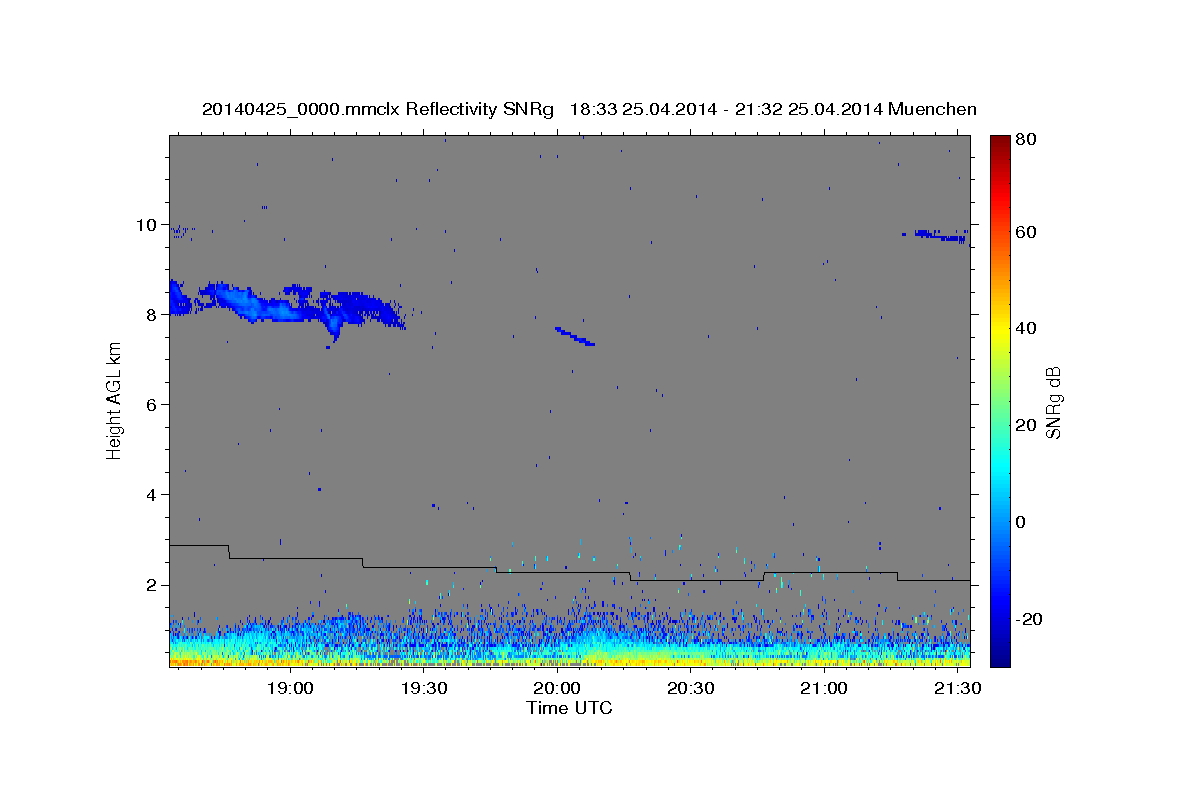The height and width of the screenshot is (800, 1200).
Task: Click the small blue streak near 20:00 at 7.5 km
Action: point(575,336)
